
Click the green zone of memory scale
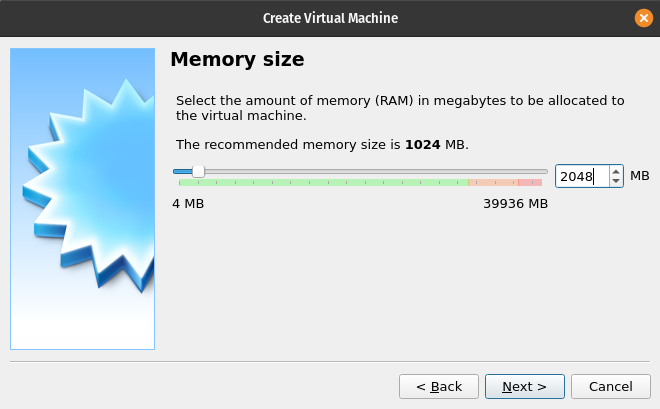[x=320, y=183]
